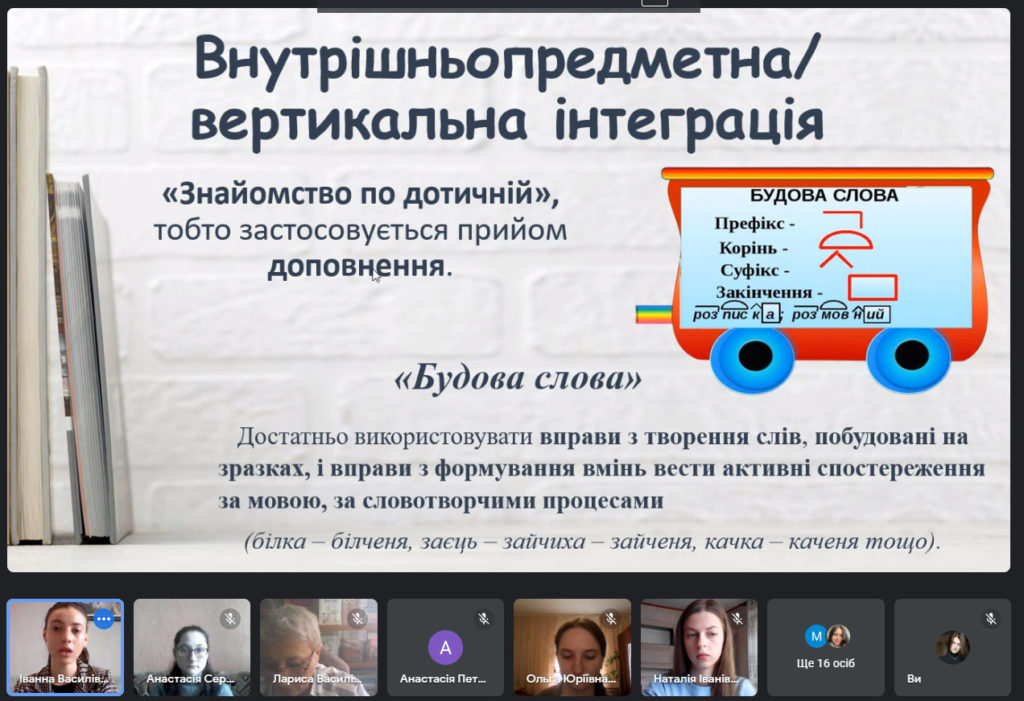This screenshot has height=701, width=1024.
Task: Click the photo avatar beside the M avatar
Action: (x=838, y=636)
